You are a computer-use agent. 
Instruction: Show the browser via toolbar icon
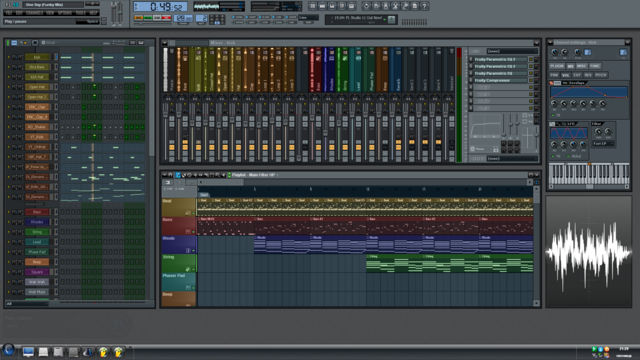click(x=342, y=6)
